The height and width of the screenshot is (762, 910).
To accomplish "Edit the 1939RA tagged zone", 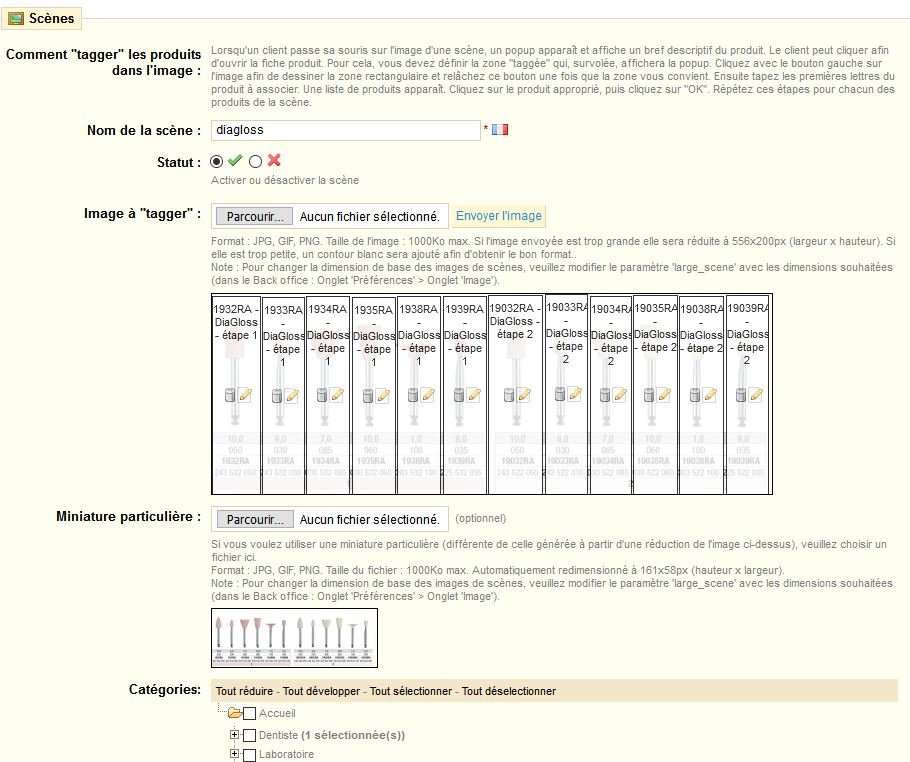I will pyautogui.click(x=474, y=395).
